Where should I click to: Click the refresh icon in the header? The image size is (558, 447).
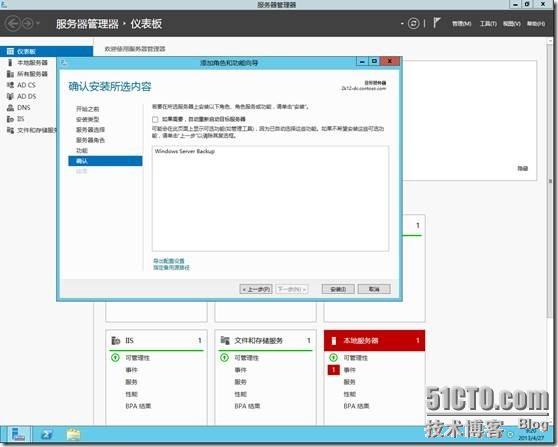tap(413, 23)
